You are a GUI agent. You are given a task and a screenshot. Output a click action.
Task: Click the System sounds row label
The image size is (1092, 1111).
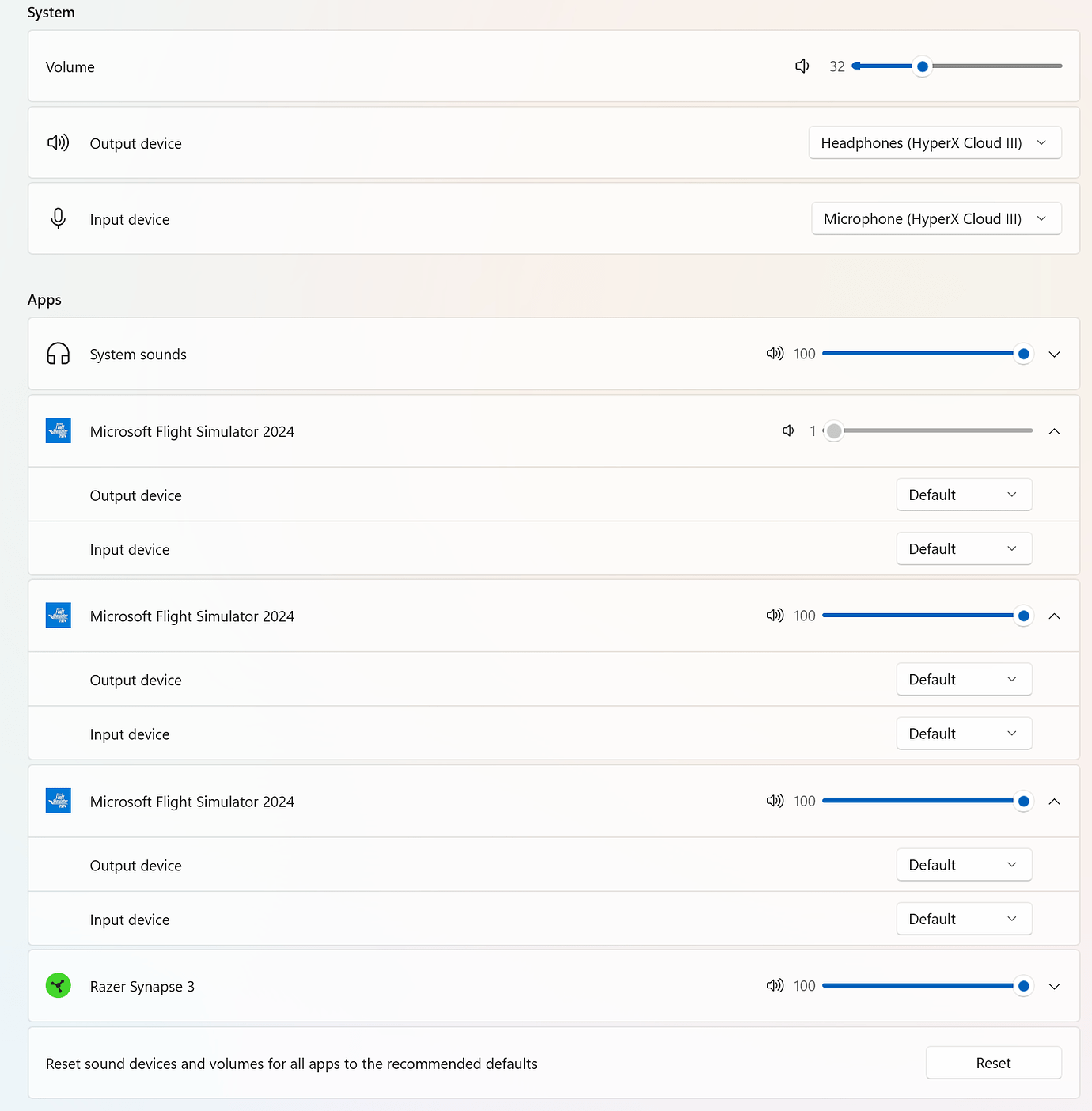138,355
